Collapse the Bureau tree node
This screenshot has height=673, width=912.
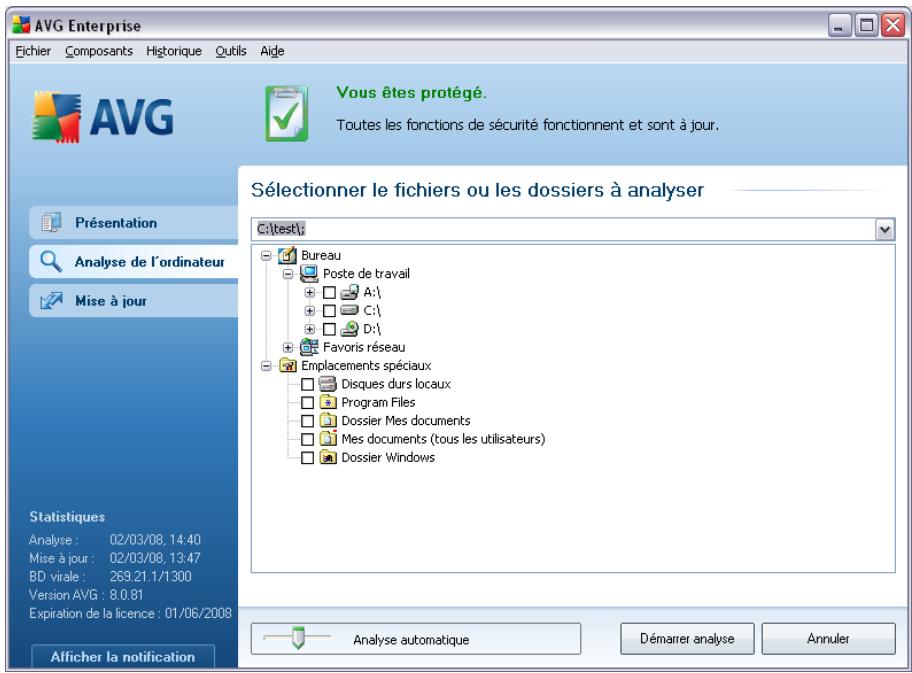tap(266, 255)
